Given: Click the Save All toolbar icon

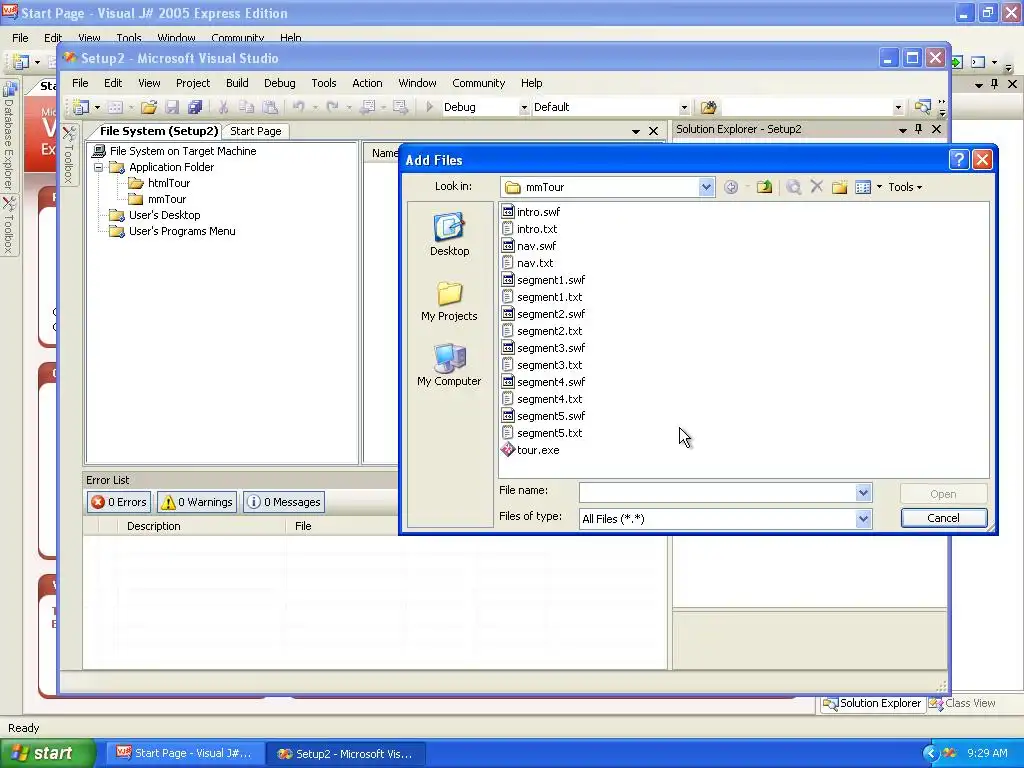Looking at the screenshot, I should pos(195,107).
